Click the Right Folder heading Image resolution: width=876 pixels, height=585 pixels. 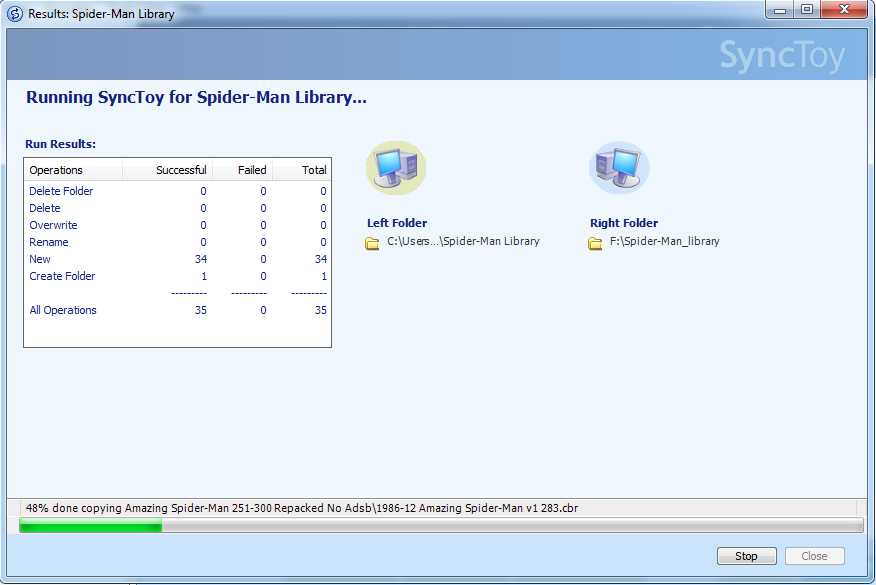624,223
